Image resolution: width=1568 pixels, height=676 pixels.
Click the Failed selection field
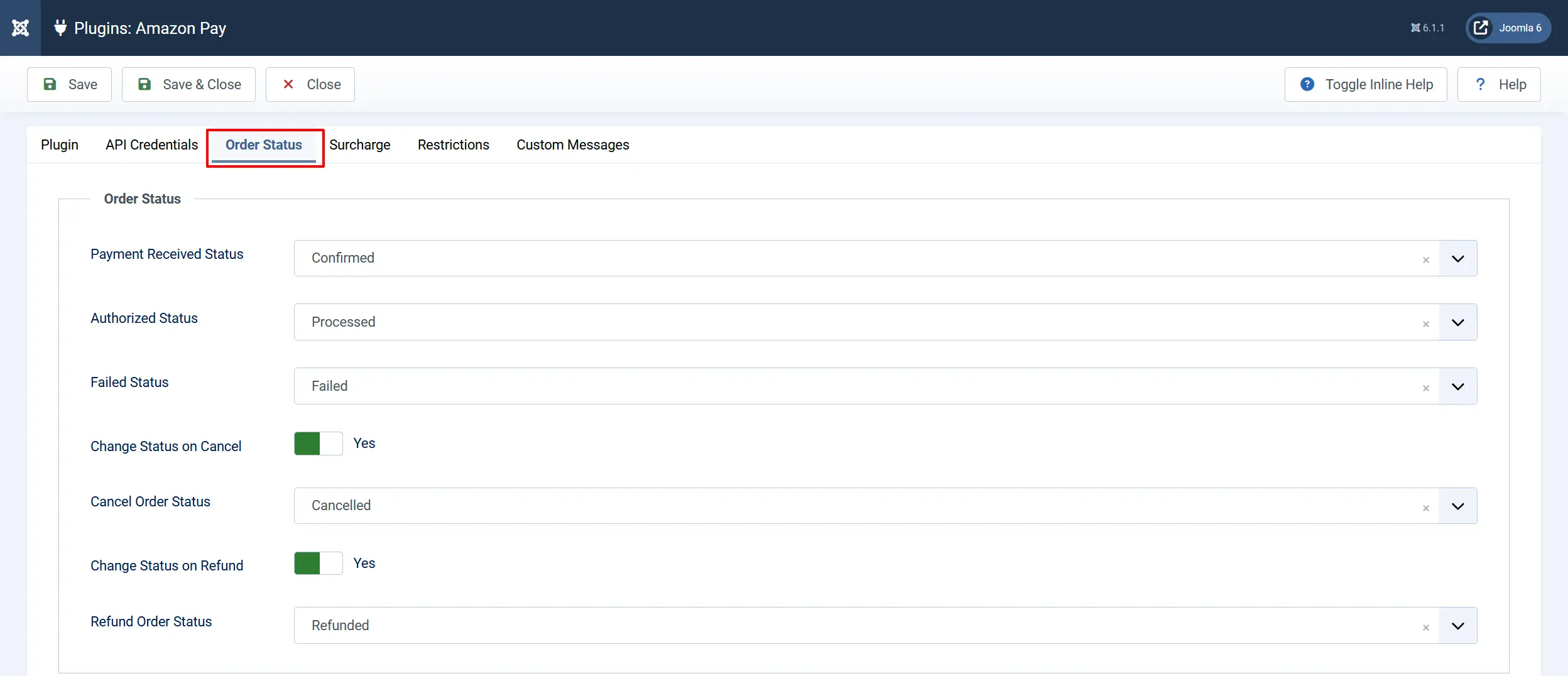click(885, 386)
